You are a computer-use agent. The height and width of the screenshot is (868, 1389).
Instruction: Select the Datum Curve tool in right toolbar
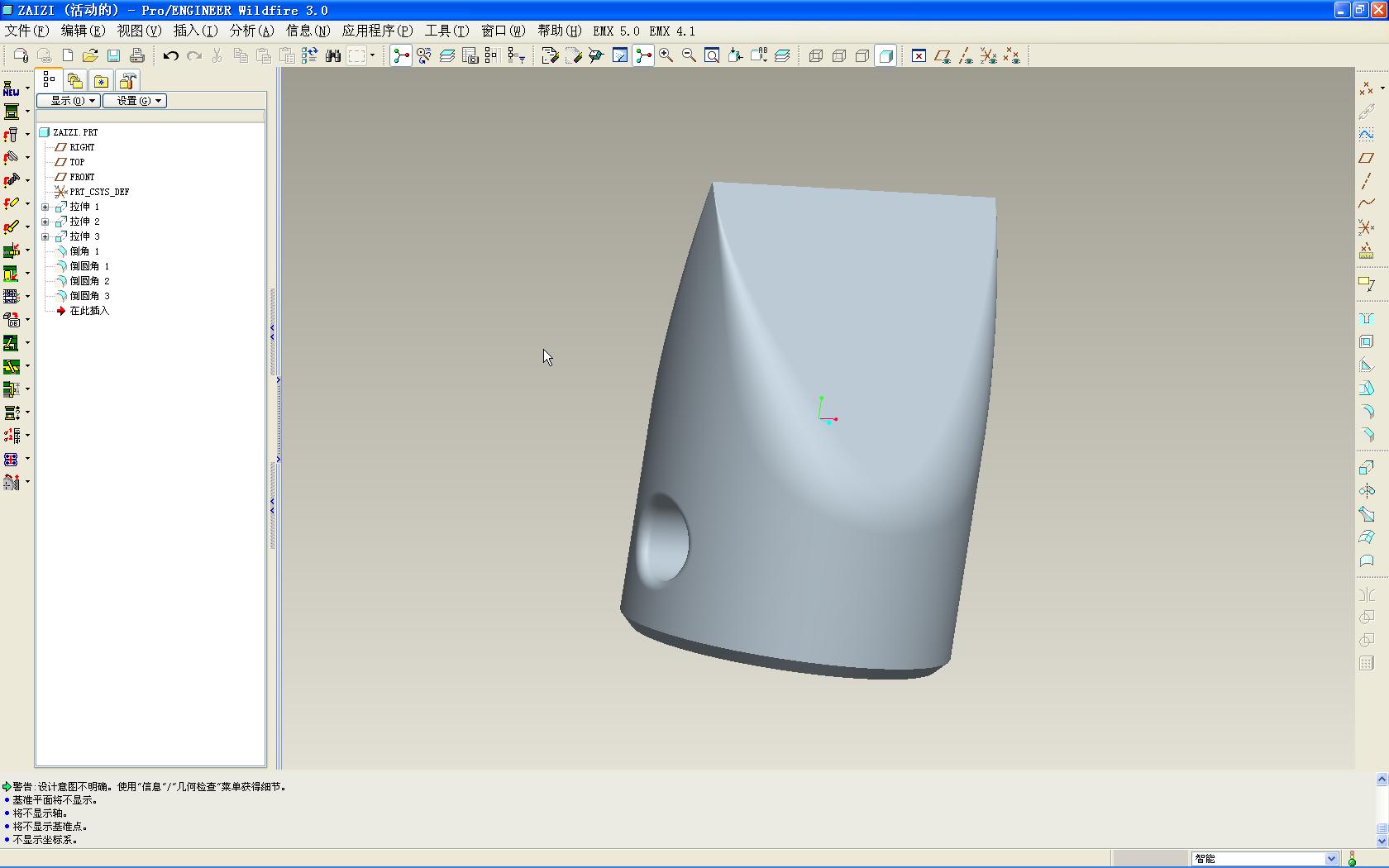[1367, 203]
